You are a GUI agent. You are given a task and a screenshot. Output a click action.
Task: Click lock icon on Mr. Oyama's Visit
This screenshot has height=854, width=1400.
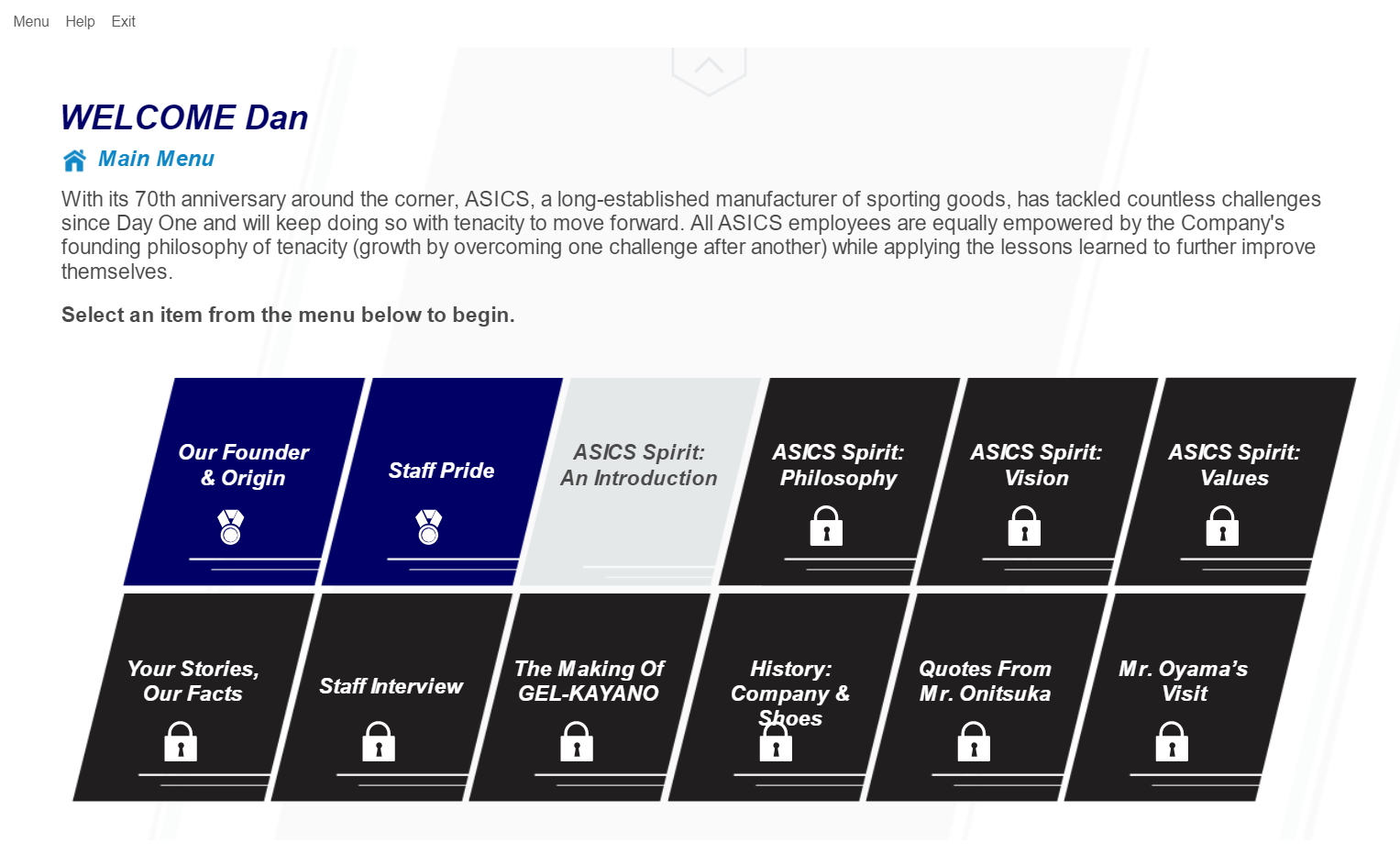click(1172, 742)
